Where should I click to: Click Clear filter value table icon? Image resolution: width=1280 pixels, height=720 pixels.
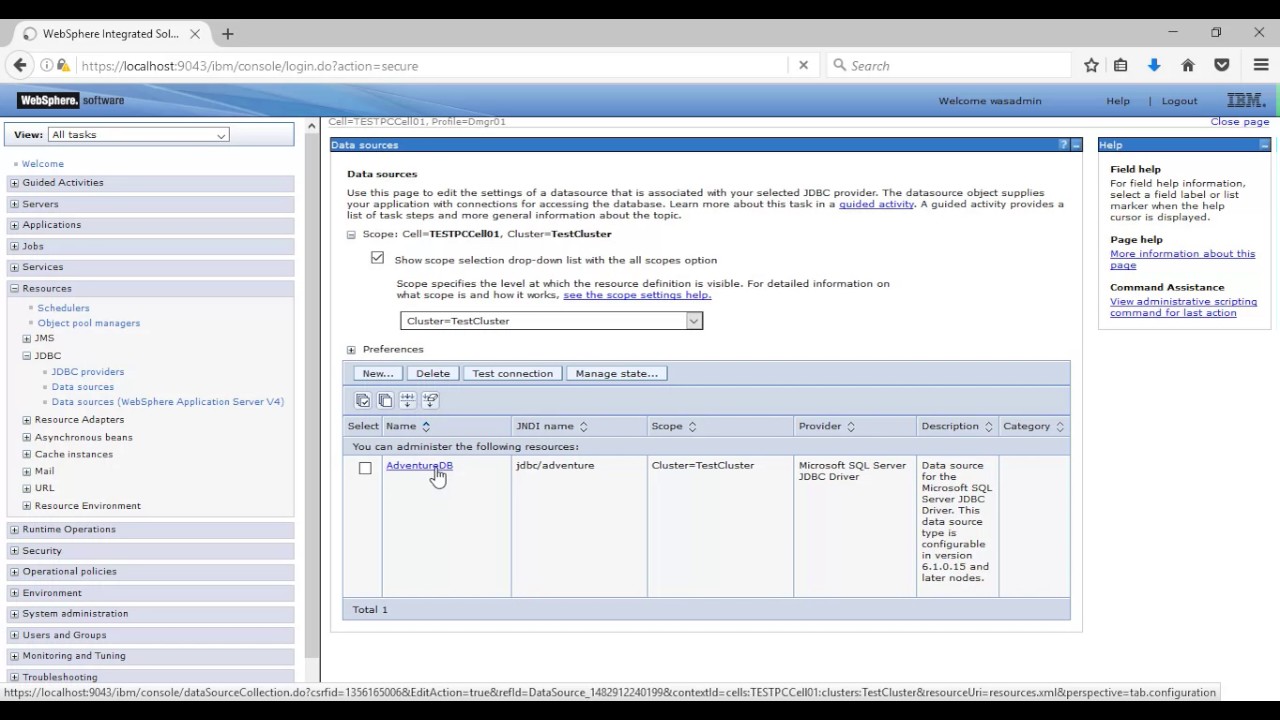(430, 400)
